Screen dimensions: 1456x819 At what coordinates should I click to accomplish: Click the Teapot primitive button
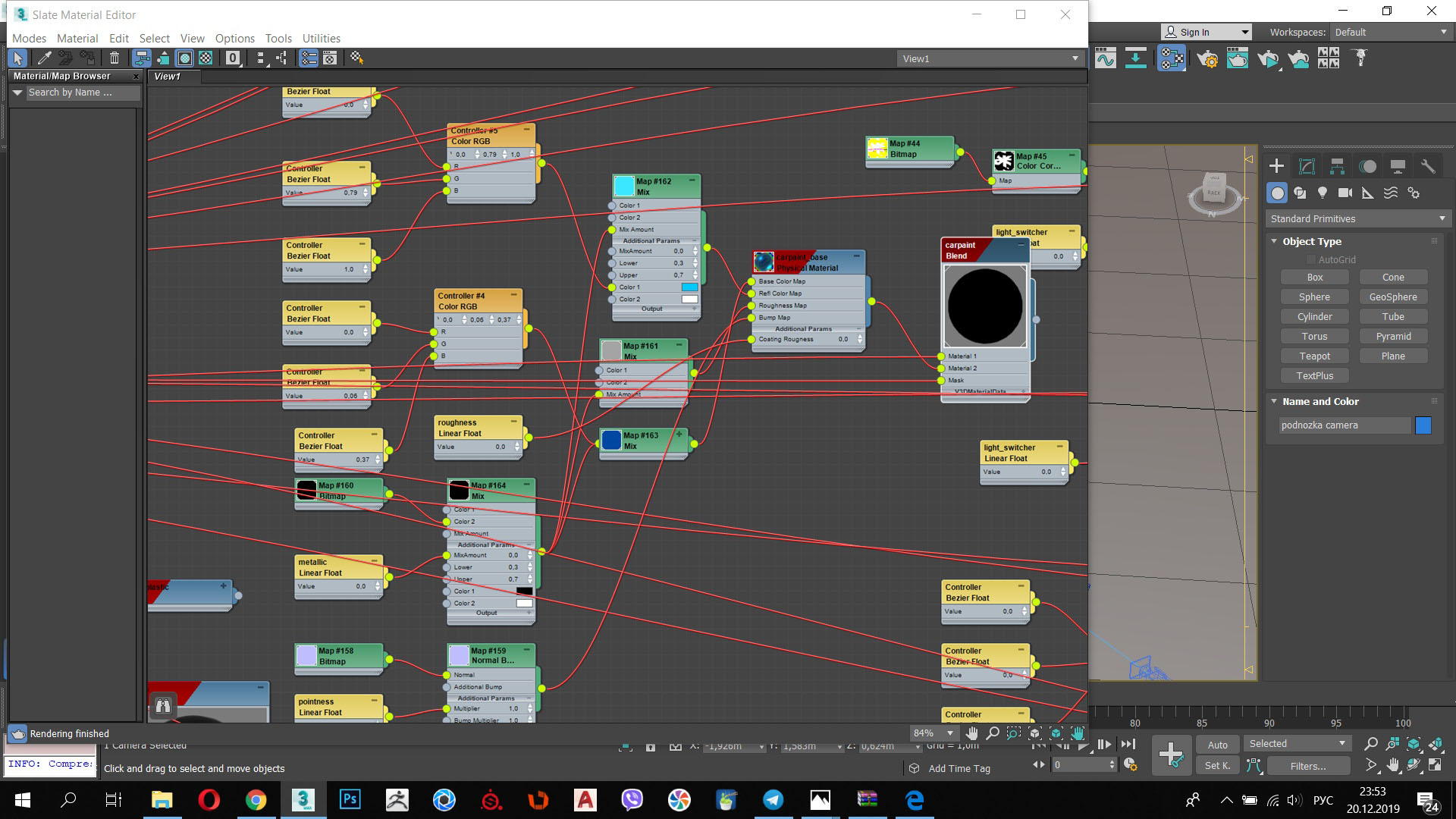pos(1315,356)
